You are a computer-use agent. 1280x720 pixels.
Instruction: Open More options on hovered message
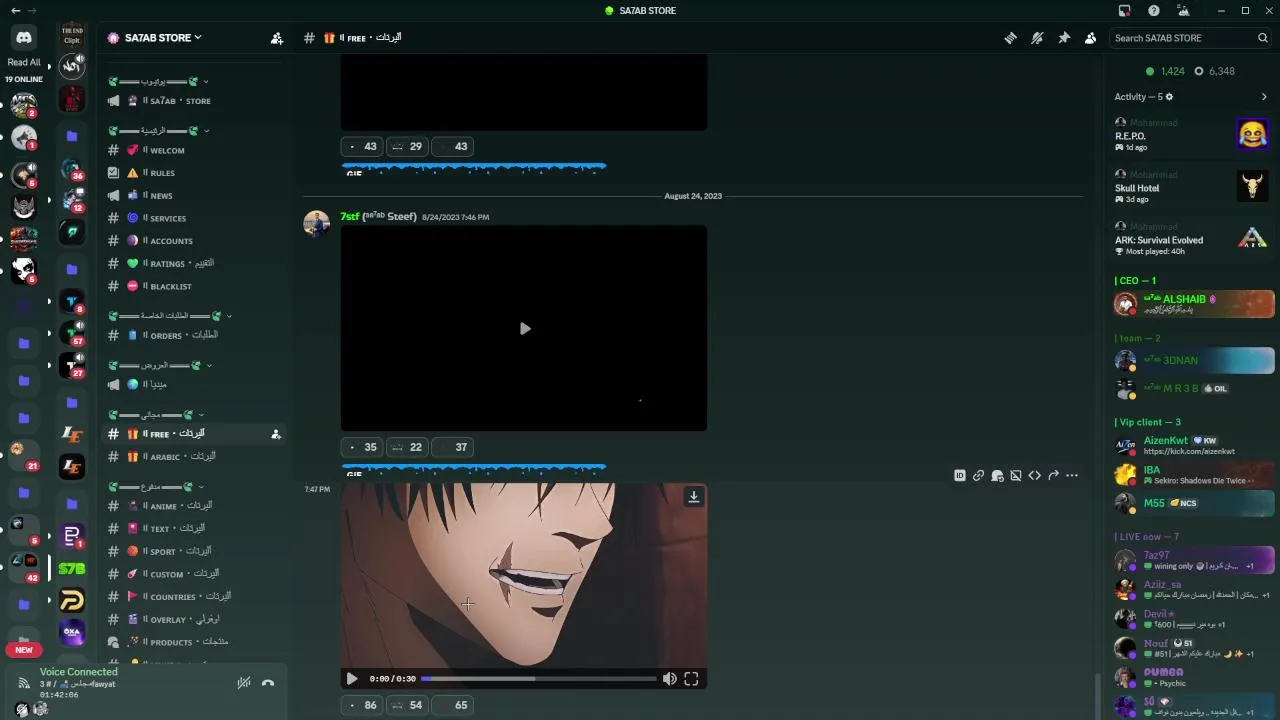pyautogui.click(x=1072, y=476)
